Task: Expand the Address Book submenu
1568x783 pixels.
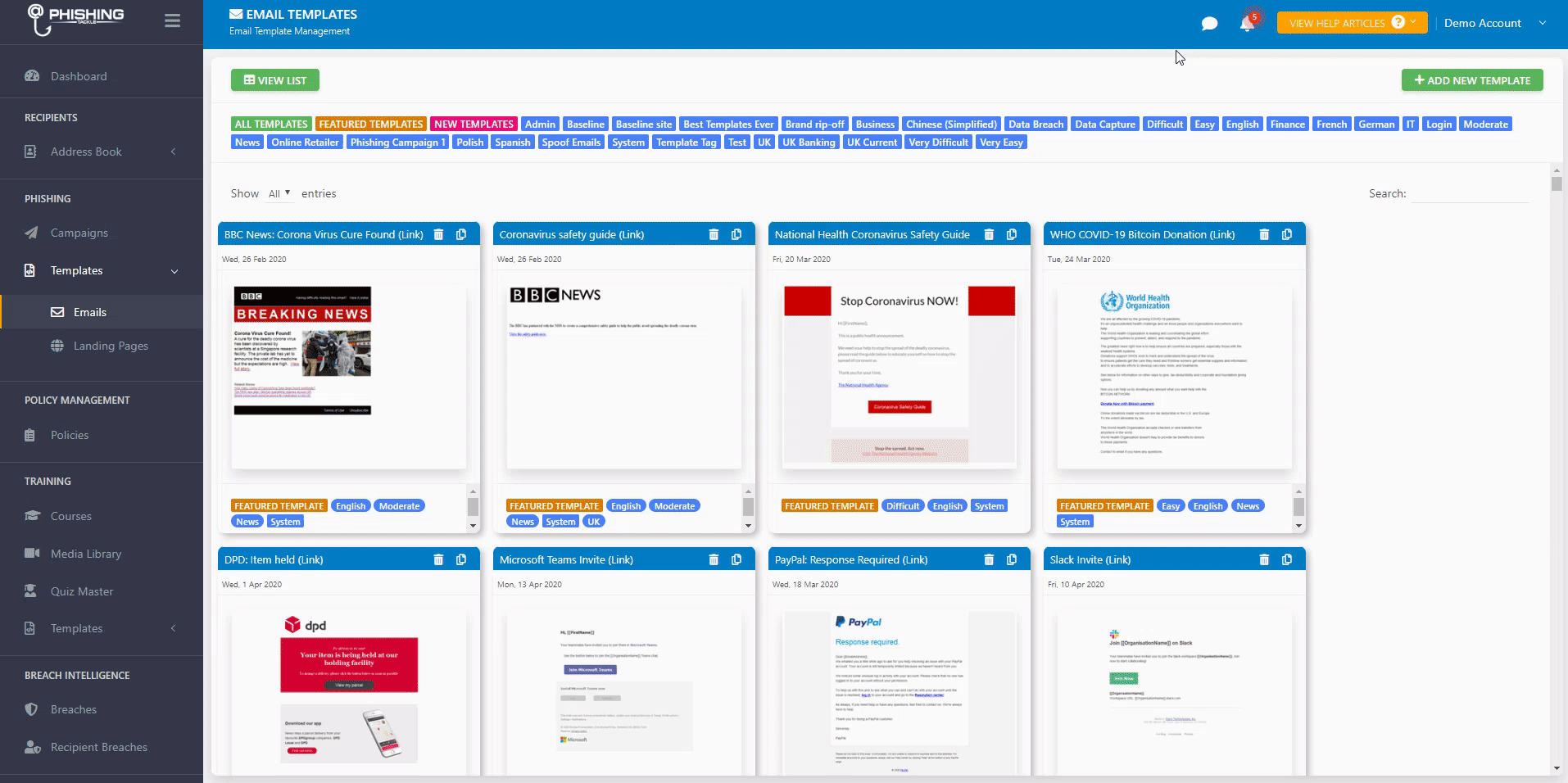Action: coord(173,152)
